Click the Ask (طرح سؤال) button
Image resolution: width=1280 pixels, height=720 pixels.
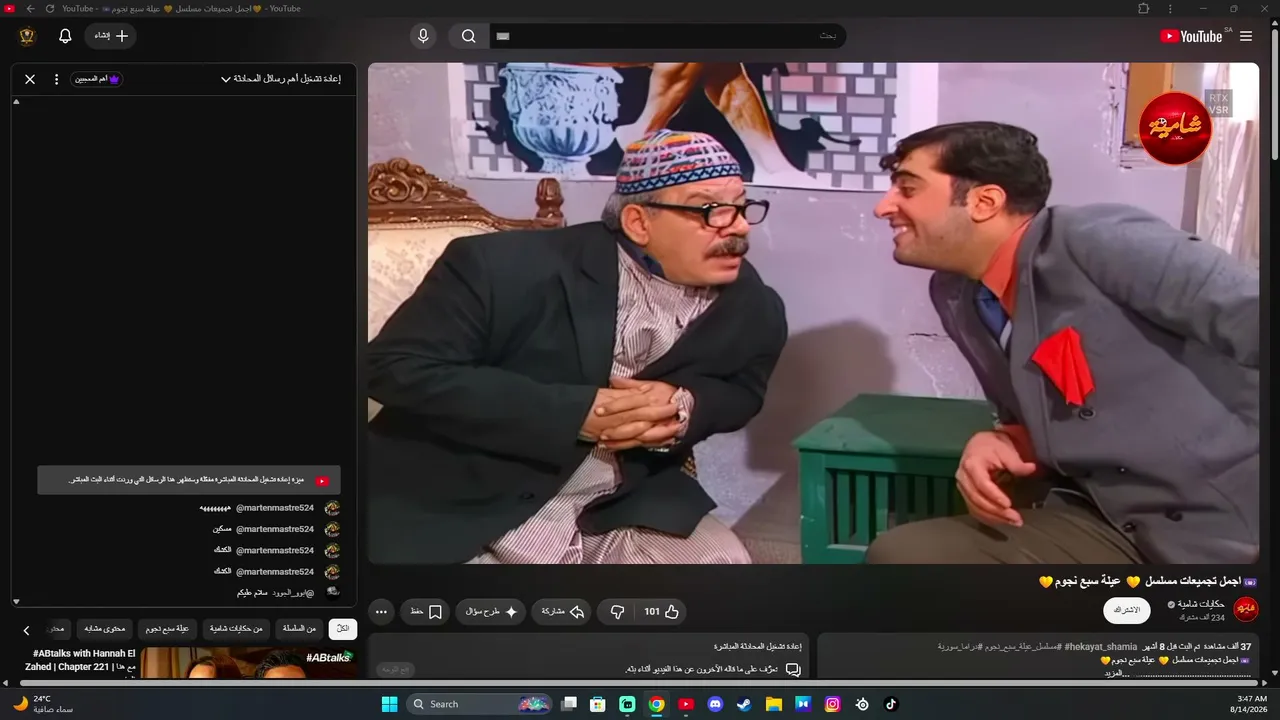coord(491,611)
